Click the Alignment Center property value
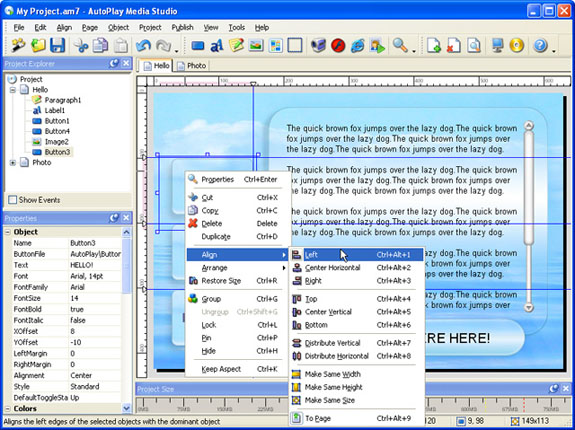The width and height of the screenshot is (575, 430). 95,375
